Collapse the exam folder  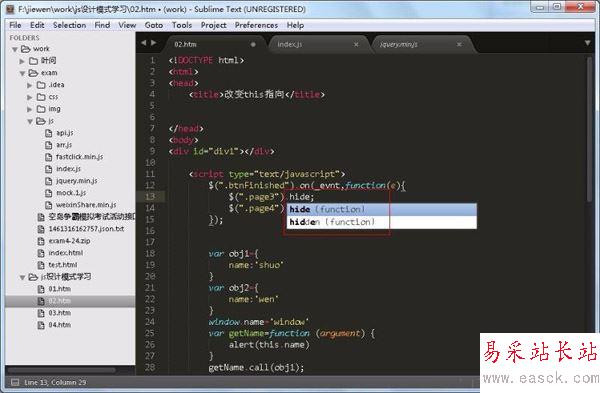22,73
